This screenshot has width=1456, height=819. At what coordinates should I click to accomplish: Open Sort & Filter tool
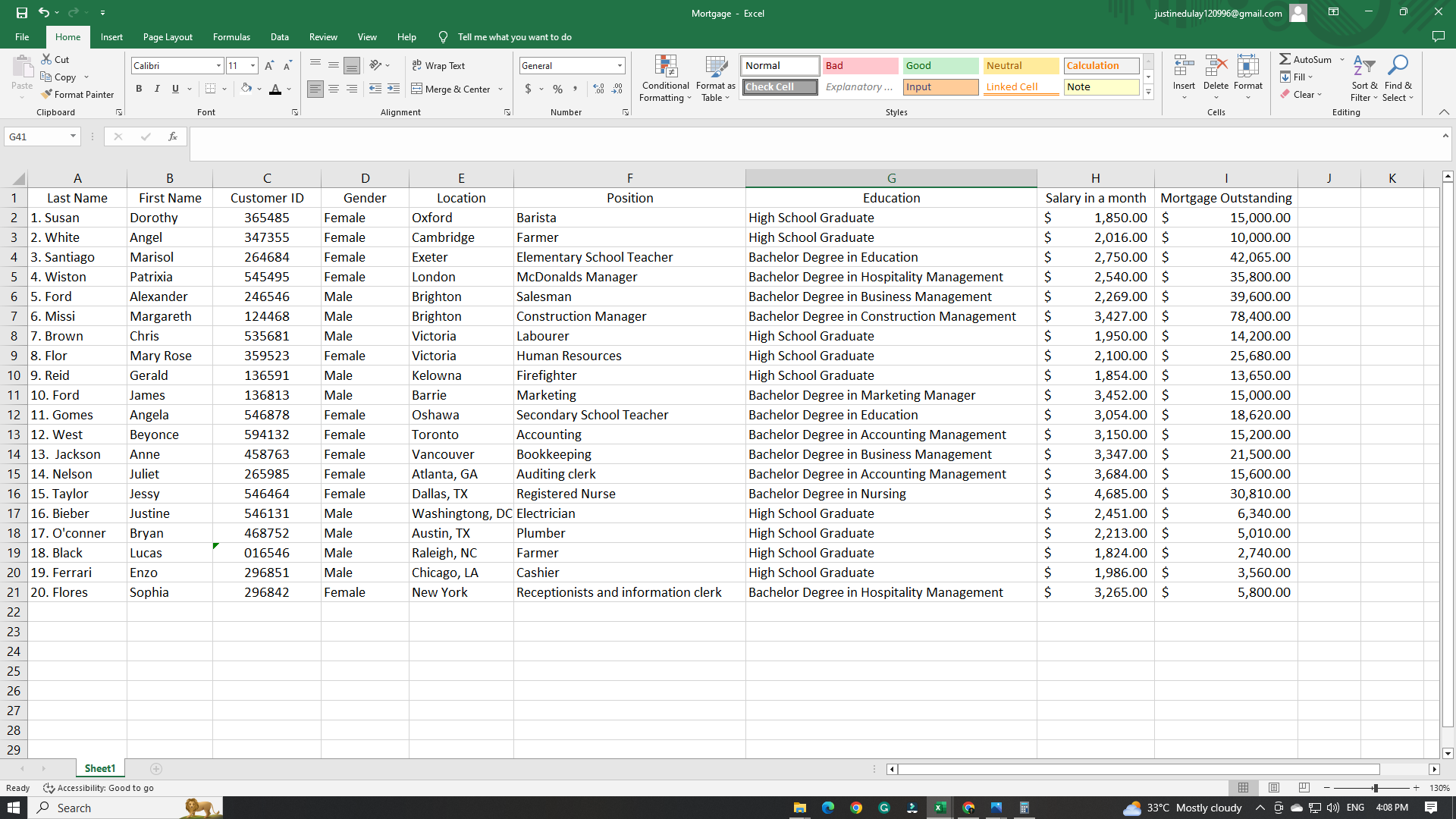(1363, 68)
